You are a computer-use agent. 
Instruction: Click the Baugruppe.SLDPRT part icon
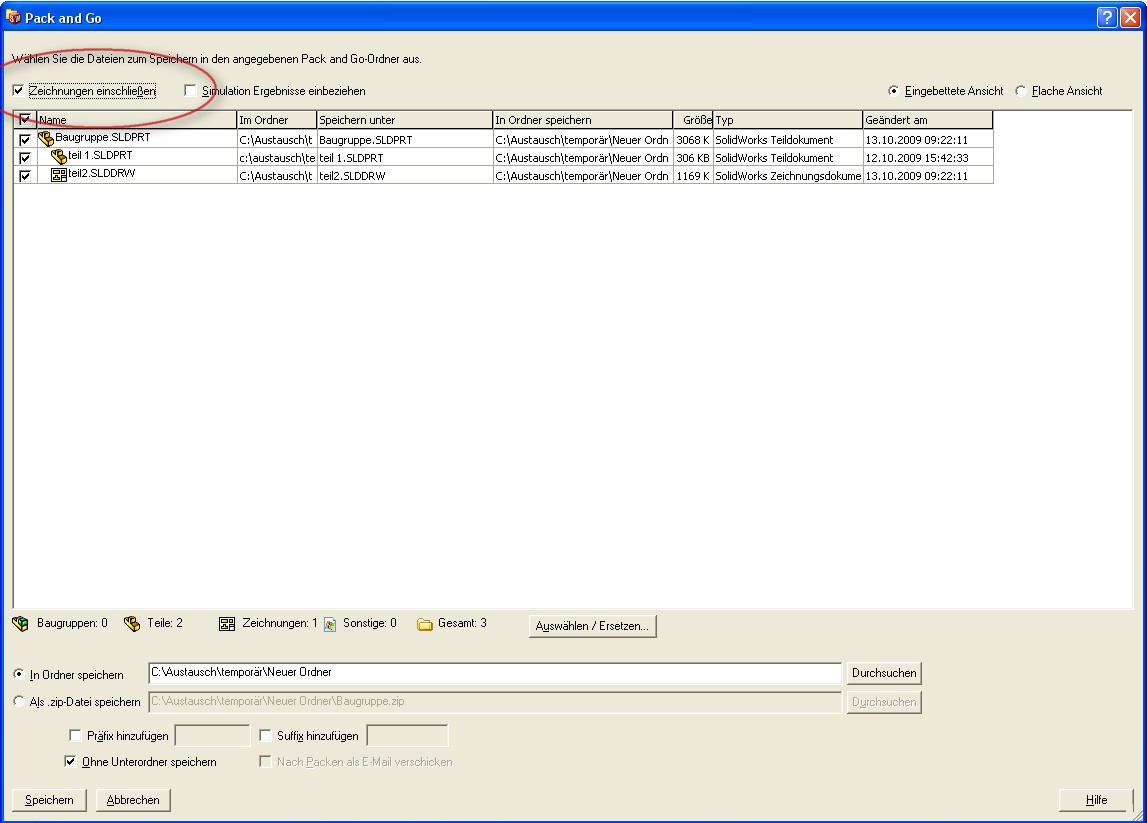46,138
